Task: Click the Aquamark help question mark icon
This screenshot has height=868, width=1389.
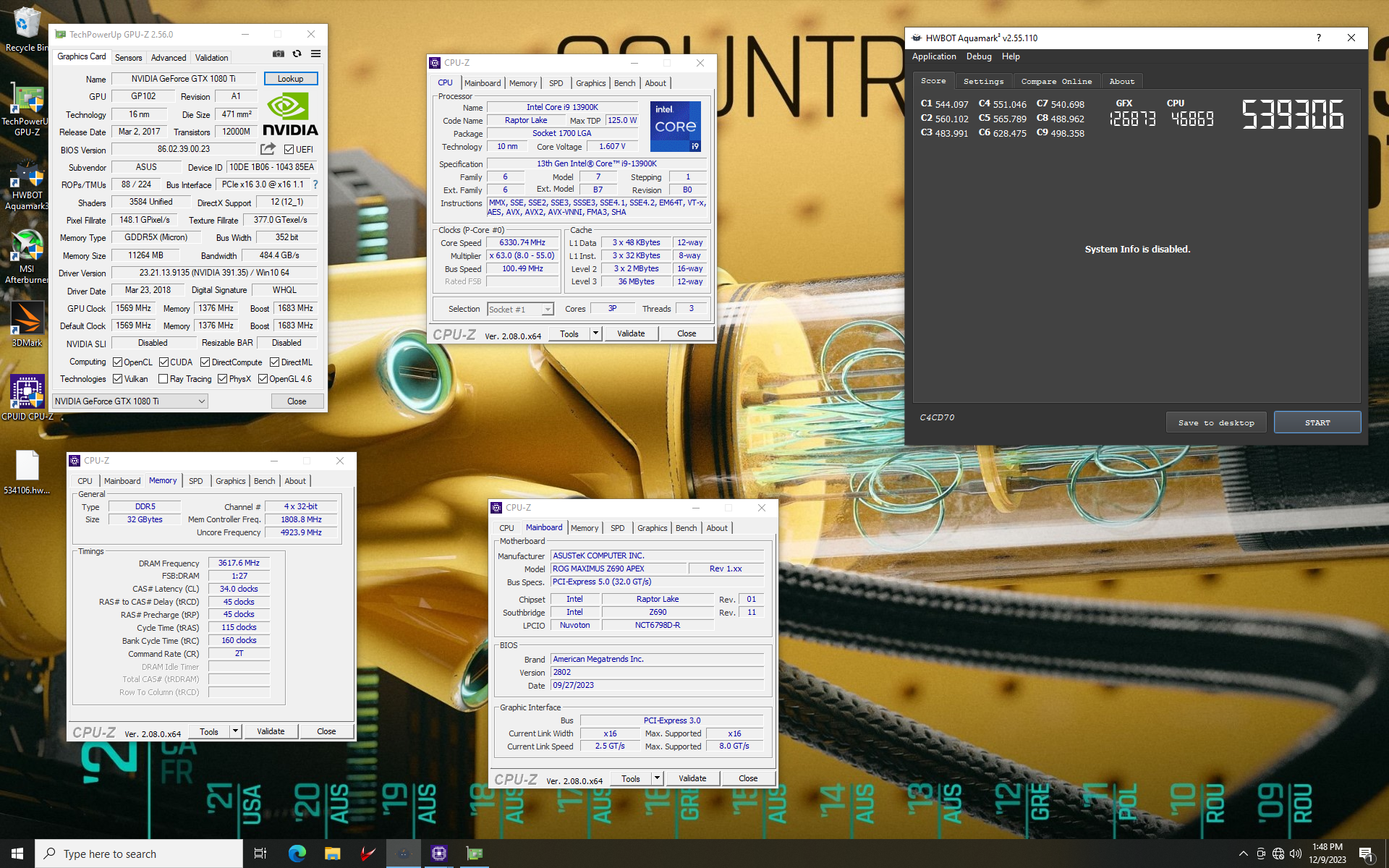Action: click(1318, 38)
